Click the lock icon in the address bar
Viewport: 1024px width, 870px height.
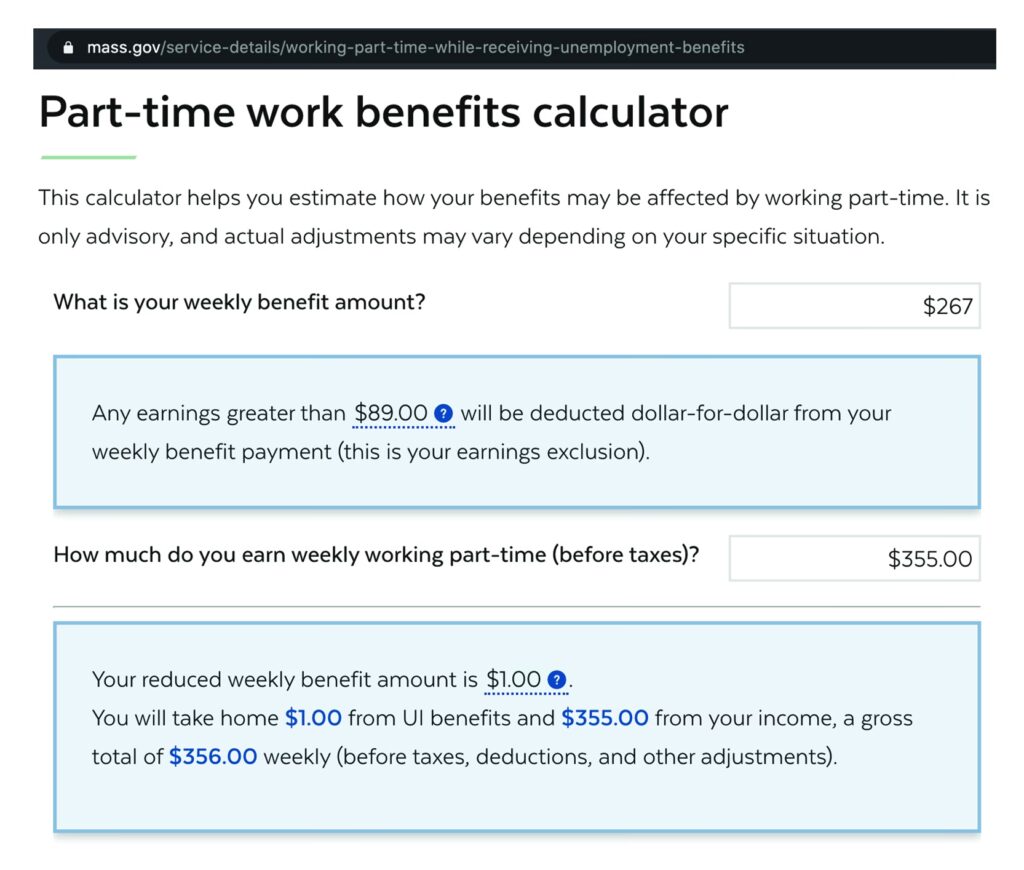[x=68, y=47]
